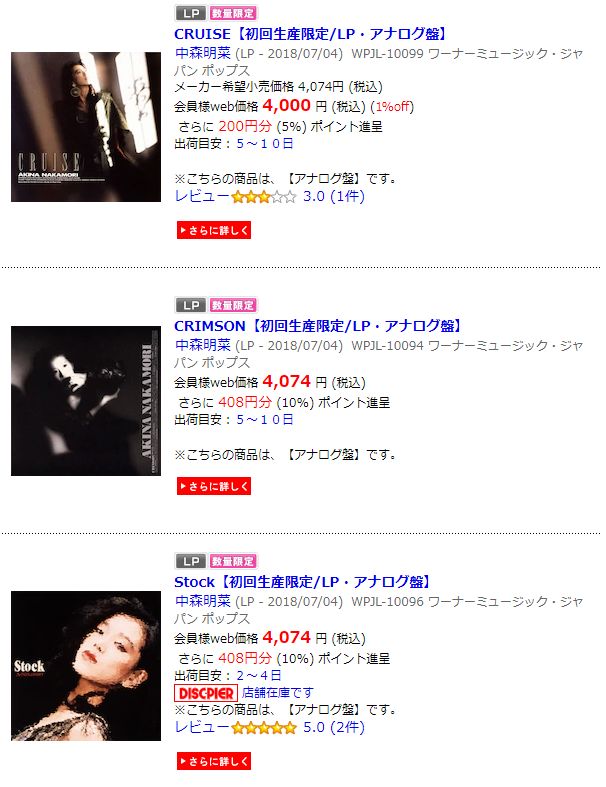
Task: Open the CRIMSON album title link
Action: 318,326
